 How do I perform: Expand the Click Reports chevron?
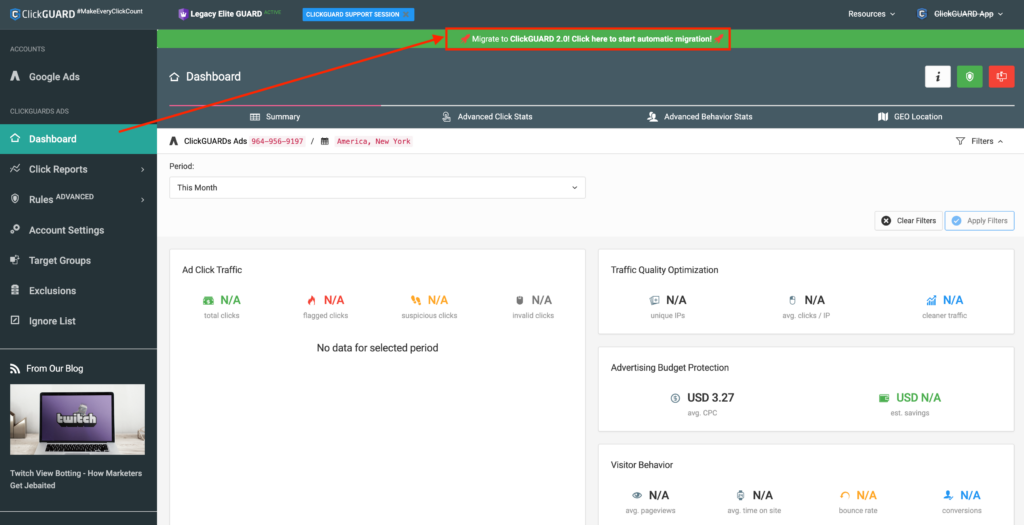point(142,170)
